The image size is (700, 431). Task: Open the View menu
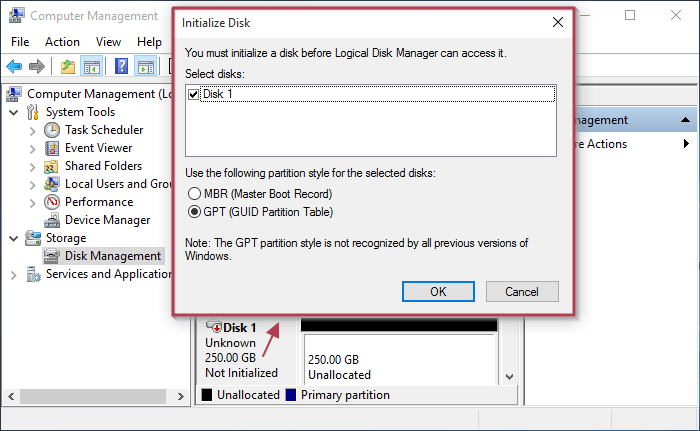pyautogui.click(x=108, y=42)
